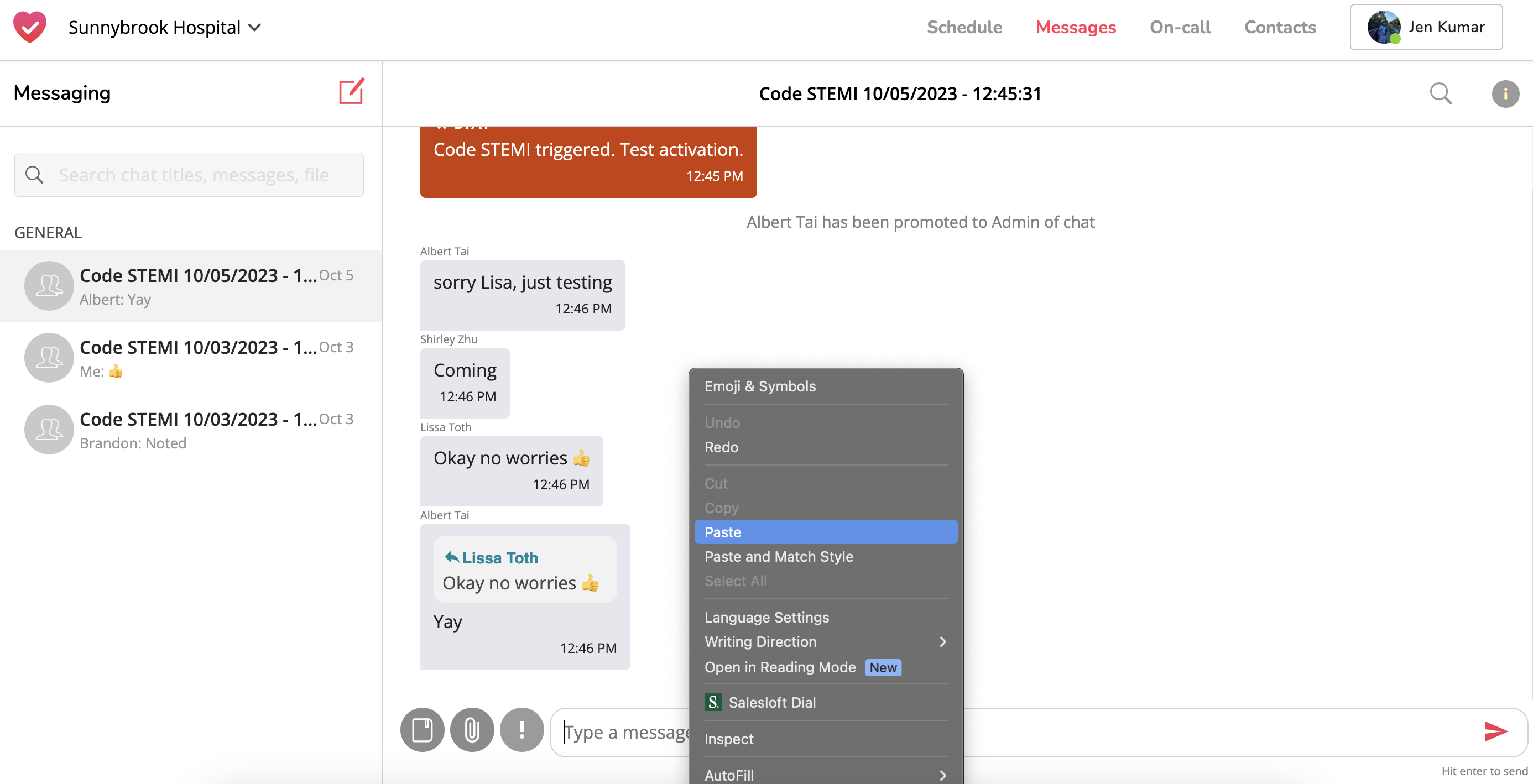This screenshot has height=784, width=1533.
Task: Open the Oct 3 chat with thumbs-up preview
Action: [x=190, y=358]
